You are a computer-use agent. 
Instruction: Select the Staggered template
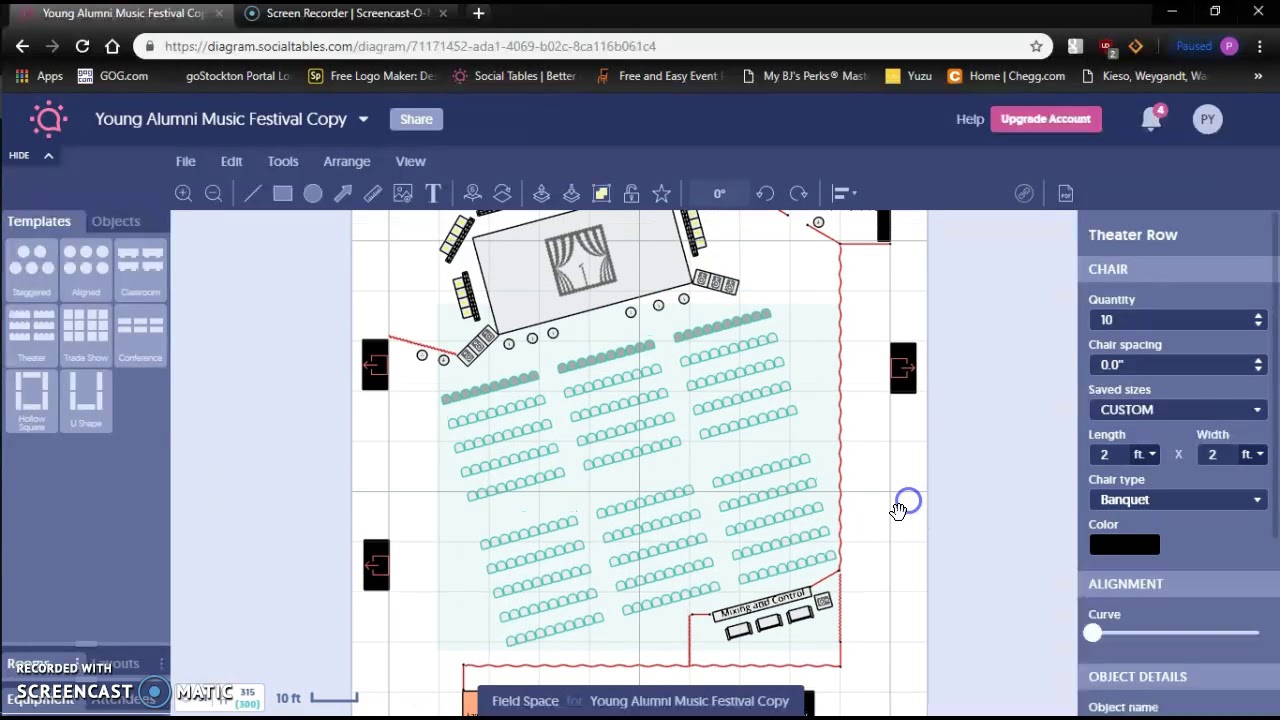tap(32, 270)
